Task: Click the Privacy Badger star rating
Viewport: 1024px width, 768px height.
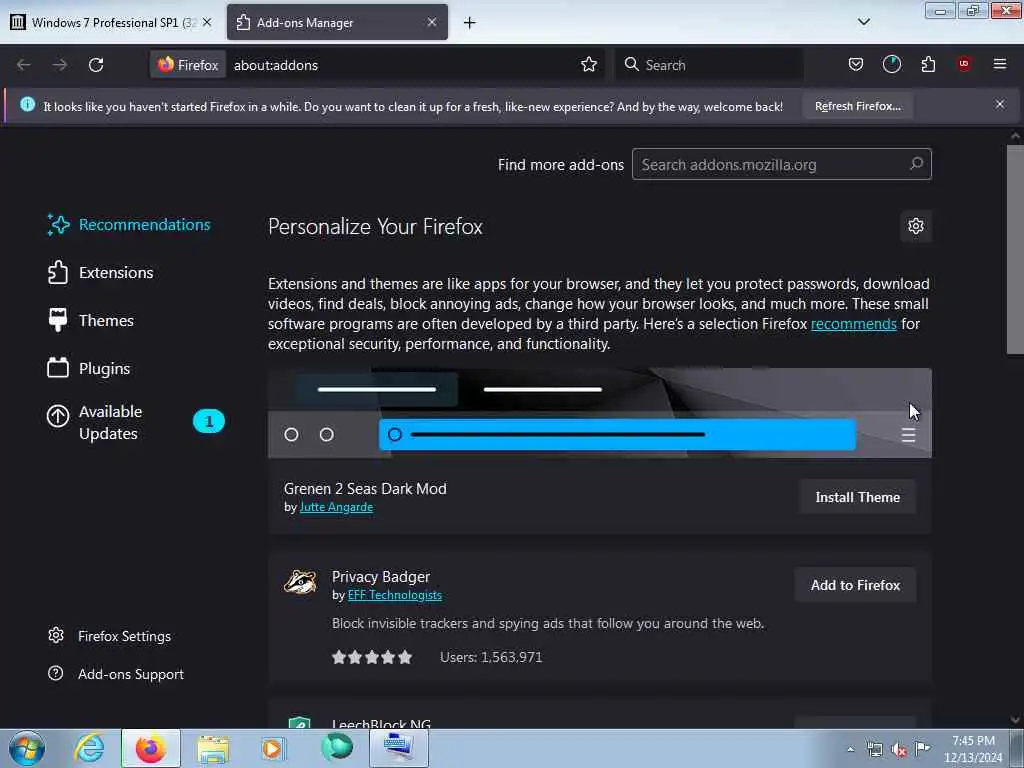Action: point(372,657)
